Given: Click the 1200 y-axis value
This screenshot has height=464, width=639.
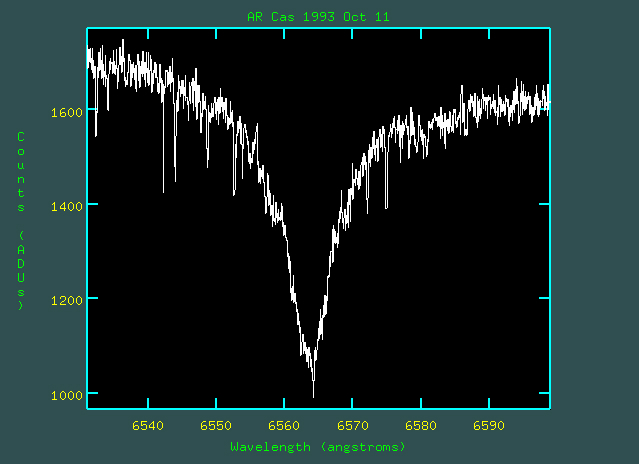Looking at the screenshot, I should (67, 301).
